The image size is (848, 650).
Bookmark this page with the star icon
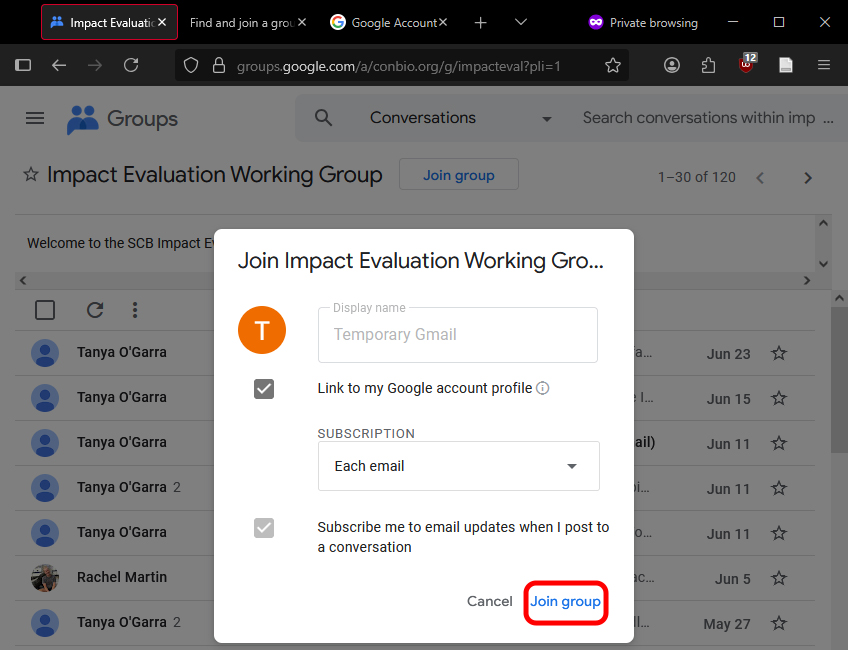[x=613, y=65]
